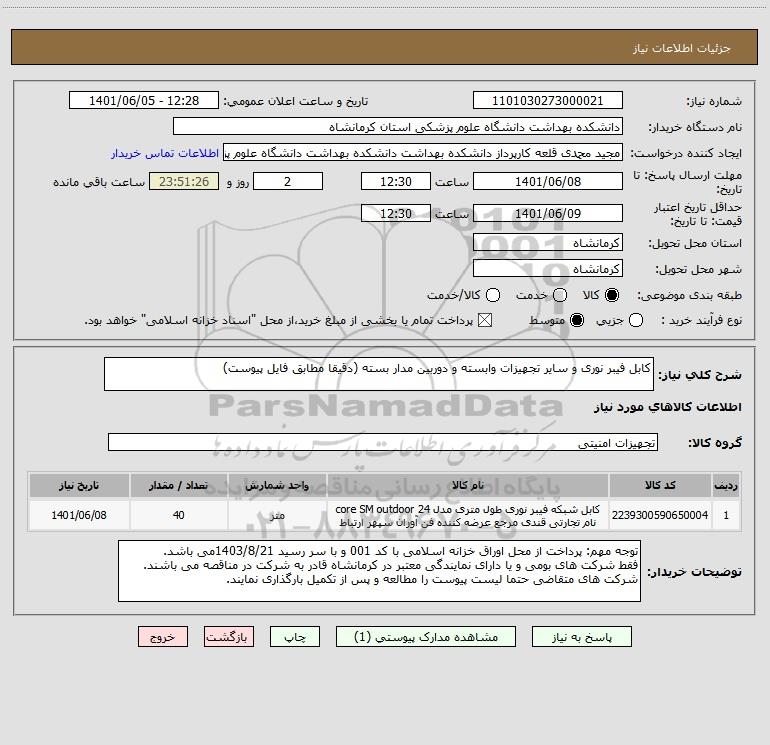
Task: Click the گروه کالا field تجهیزات امنیتی
Action: pyautogui.click(x=383, y=442)
